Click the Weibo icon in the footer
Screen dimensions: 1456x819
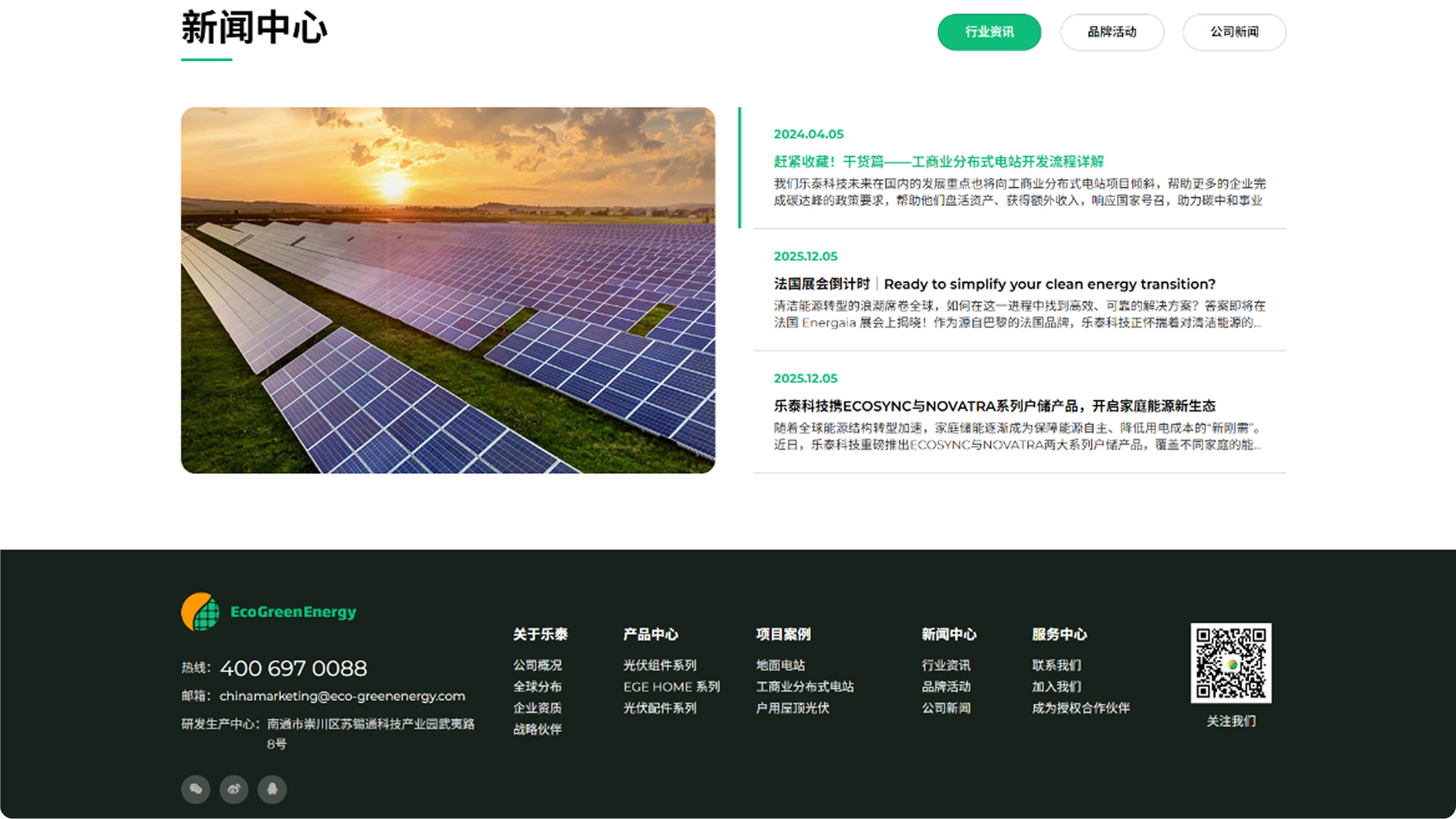(234, 789)
